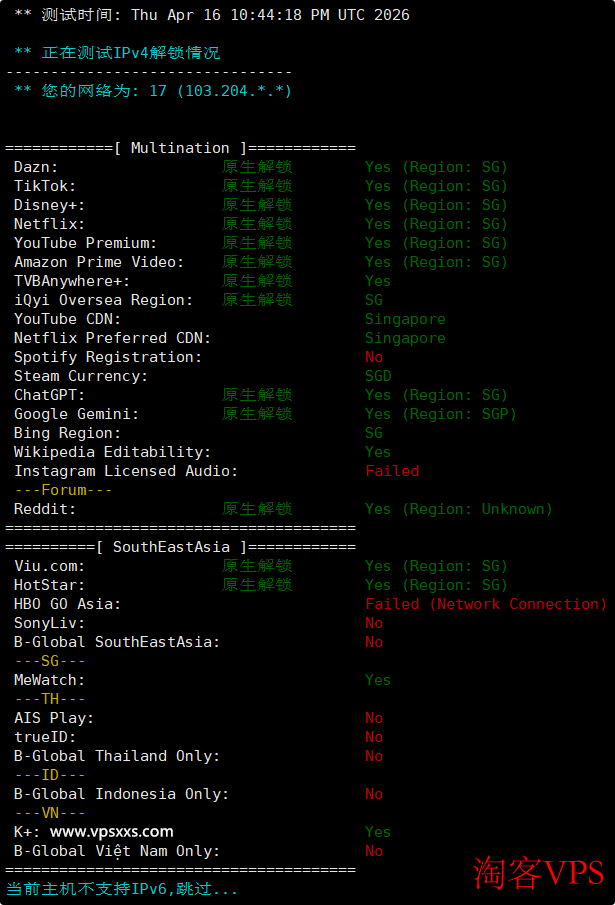
Task: Click the Multination section header
Action: pyautogui.click(x=180, y=148)
